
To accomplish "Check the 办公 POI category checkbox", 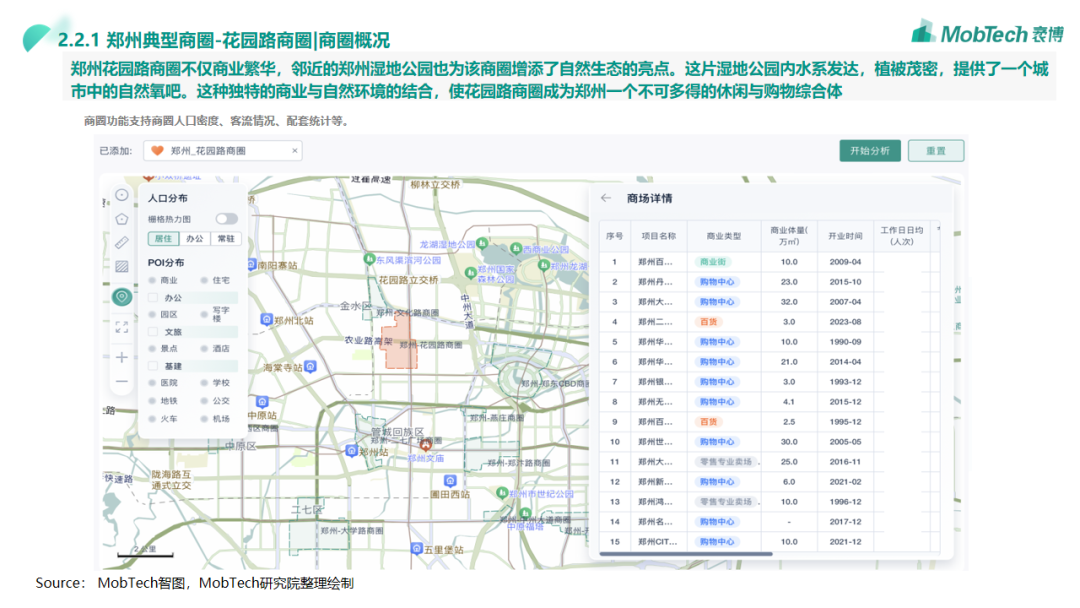I will pyautogui.click(x=153, y=298).
